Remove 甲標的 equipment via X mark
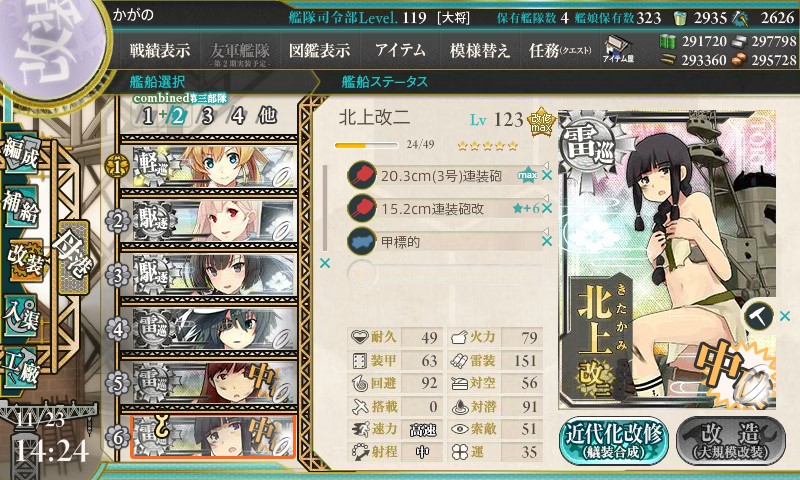 coord(547,241)
